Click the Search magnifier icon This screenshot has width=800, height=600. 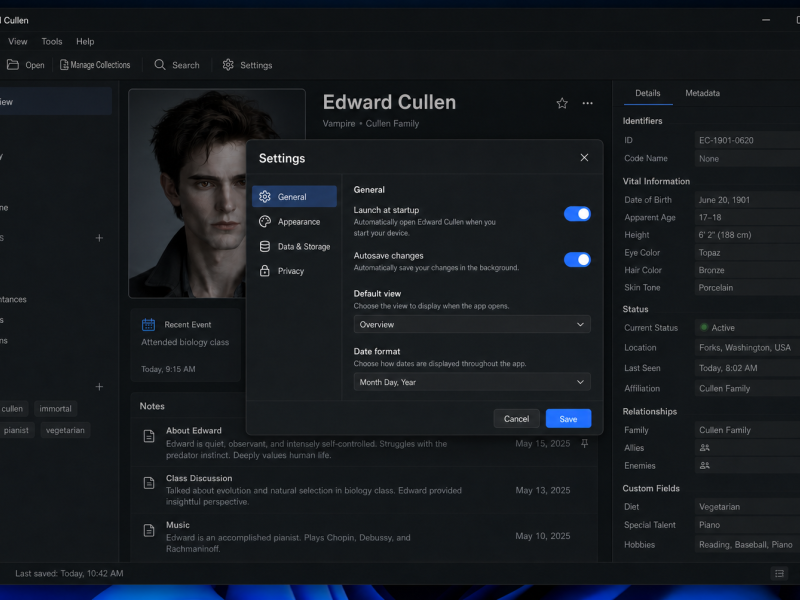(x=160, y=65)
